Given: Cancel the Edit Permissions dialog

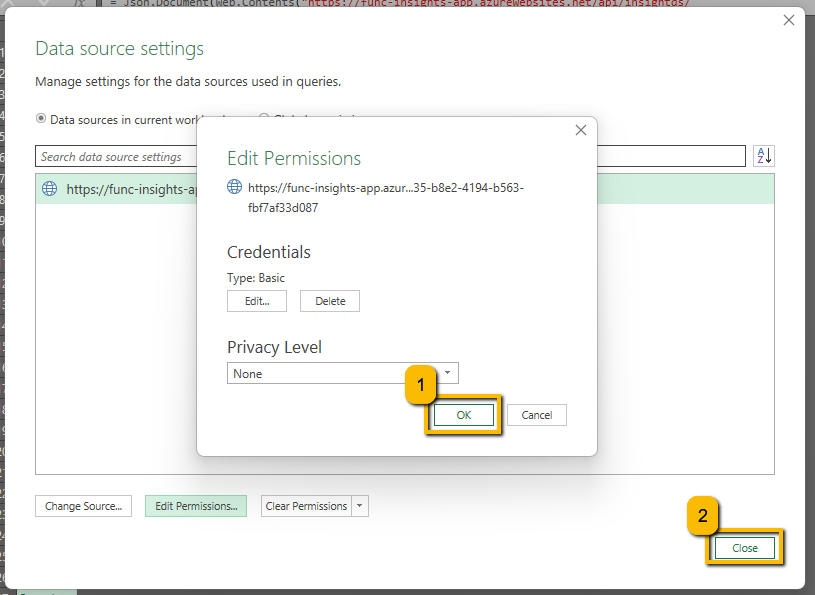Looking at the screenshot, I should 536,415.
